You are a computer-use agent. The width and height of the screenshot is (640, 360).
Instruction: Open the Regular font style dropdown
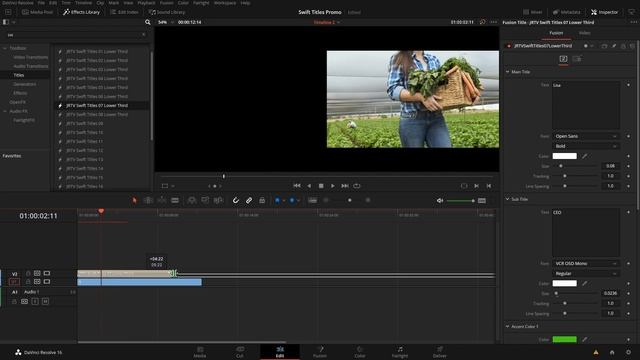(586, 273)
